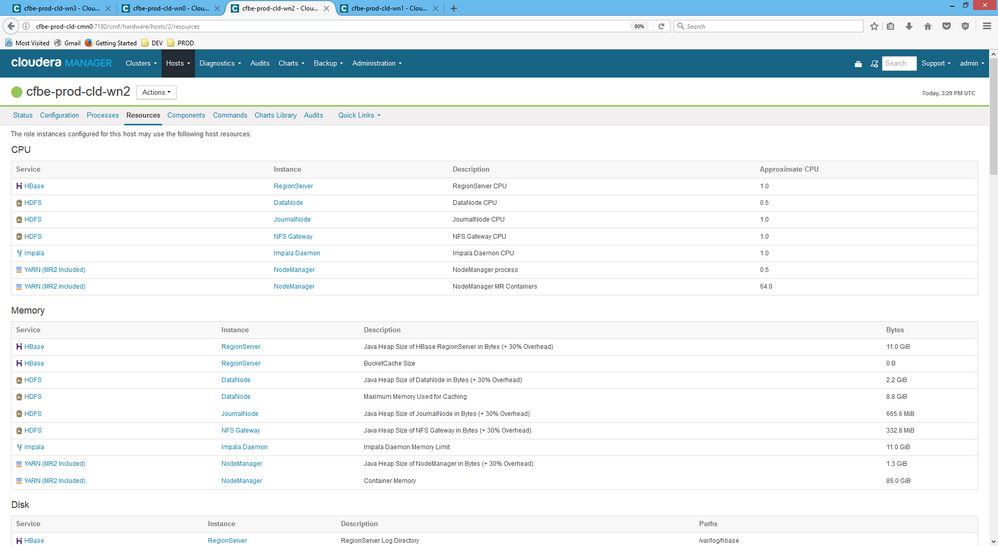Click Impala icon in Daemon Memory Limit row
This screenshot has width=998, height=546.
click(19, 447)
